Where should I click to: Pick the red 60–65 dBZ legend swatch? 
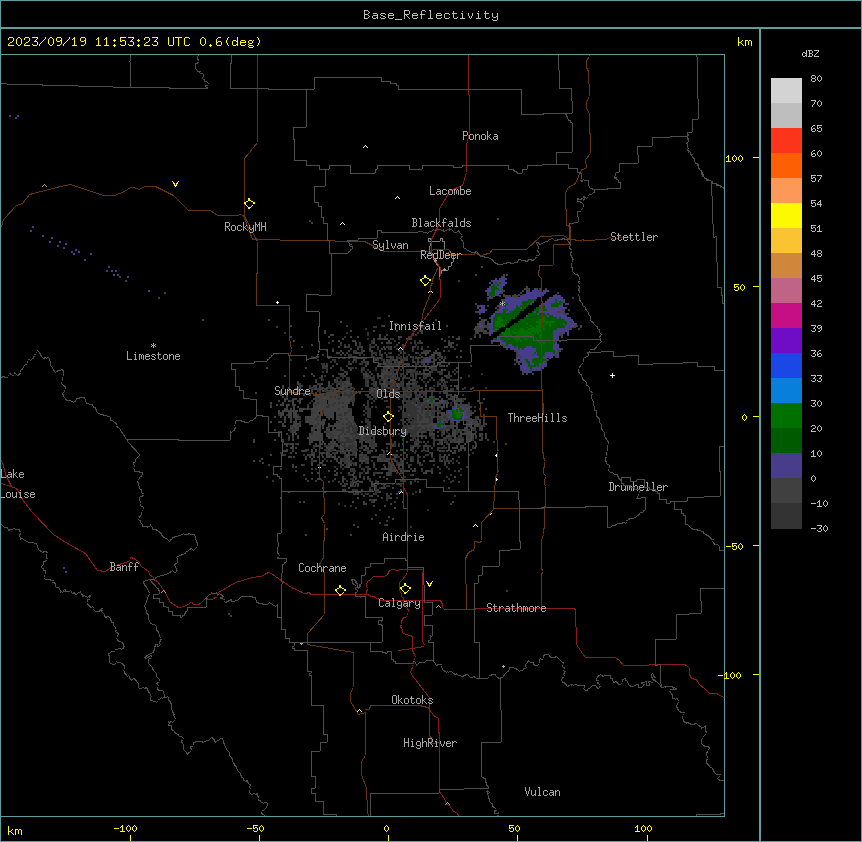(x=786, y=141)
